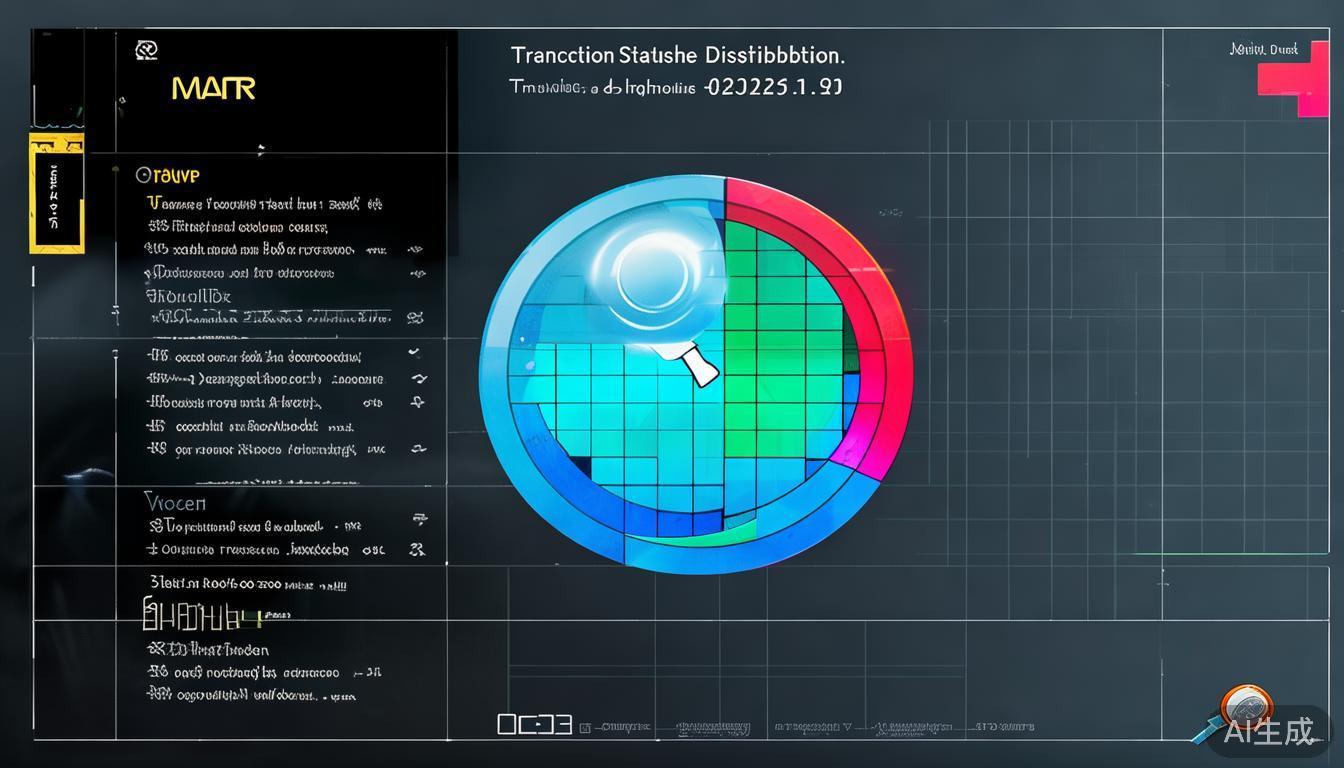Viewport: 1344px width, 768px height.
Task: Expand the Vrocen section heading
Action: tap(175, 502)
